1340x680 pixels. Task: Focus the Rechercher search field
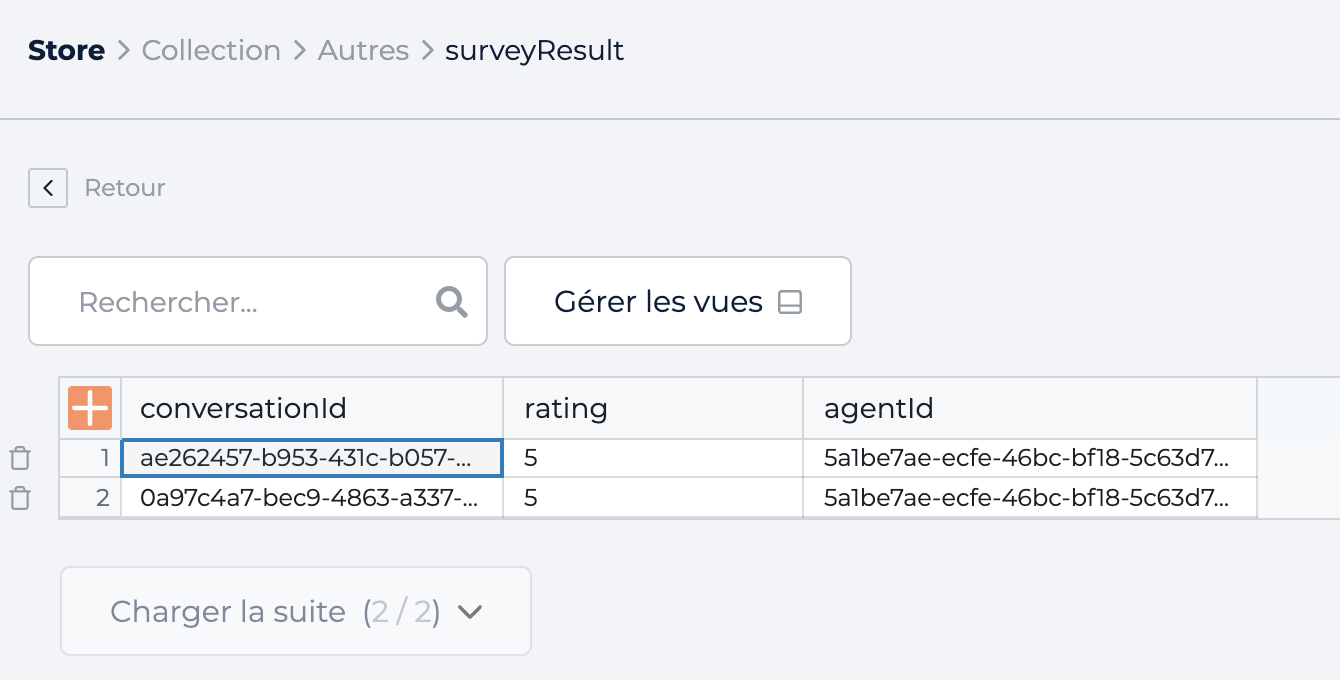click(258, 301)
